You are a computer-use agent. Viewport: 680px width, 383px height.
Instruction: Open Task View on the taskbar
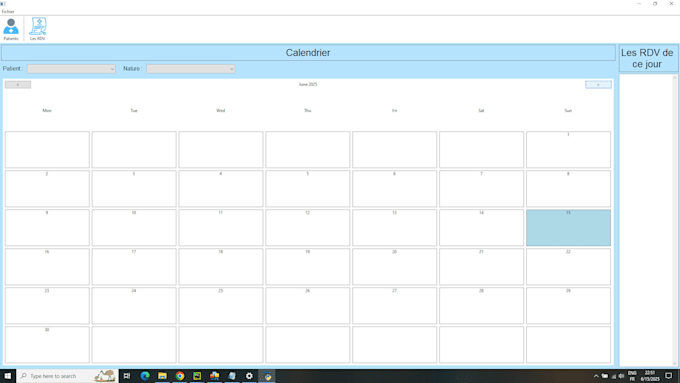pos(127,376)
